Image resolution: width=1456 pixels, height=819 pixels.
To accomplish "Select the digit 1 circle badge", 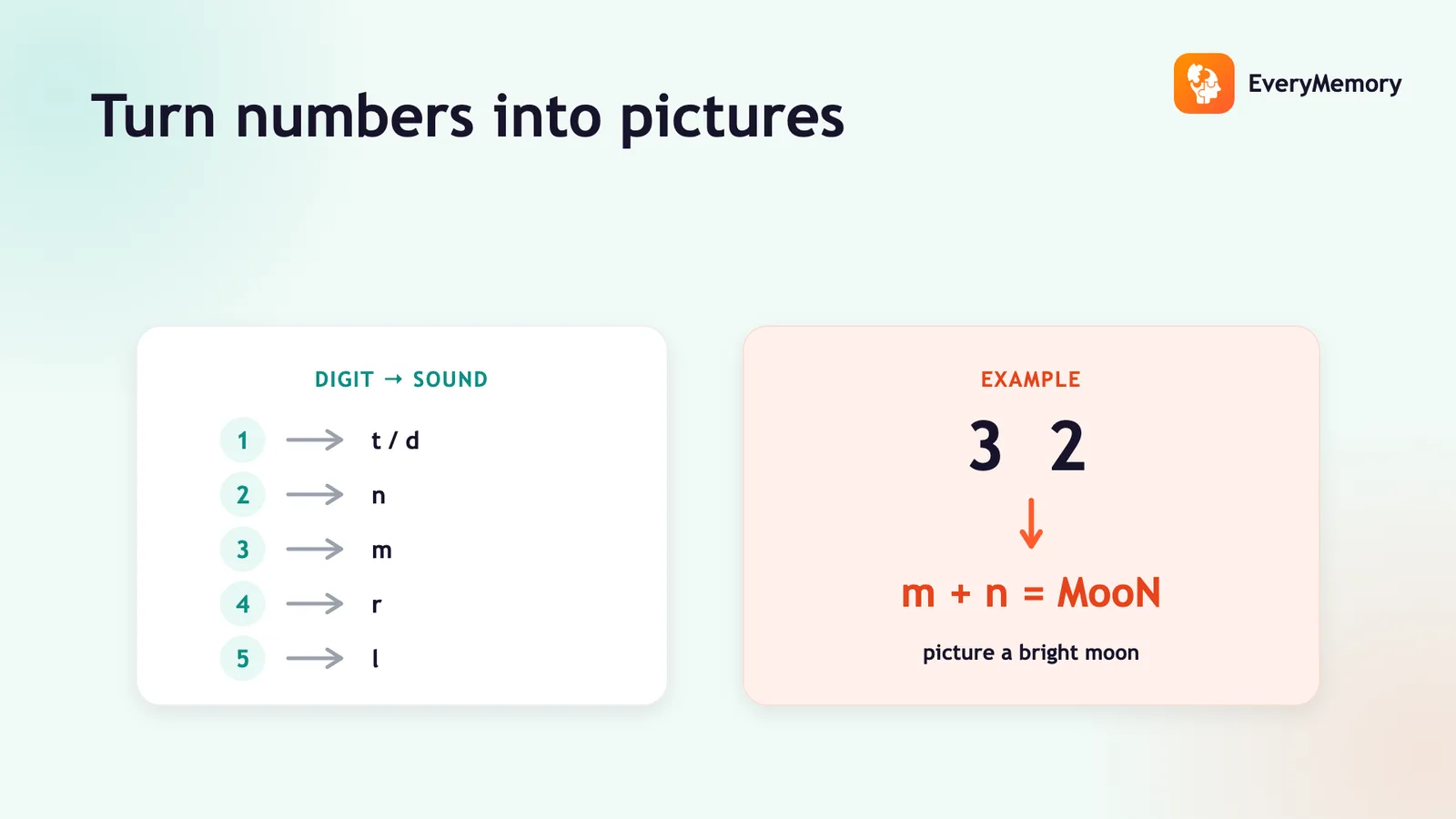I will [242, 440].
